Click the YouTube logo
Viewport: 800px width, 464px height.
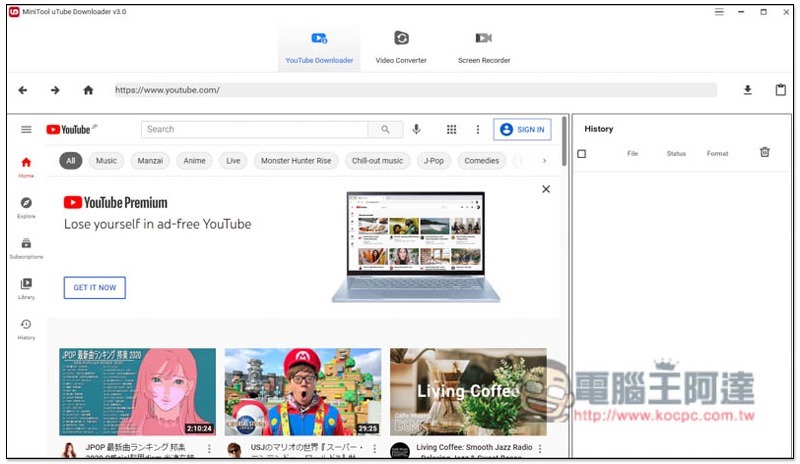71,130
